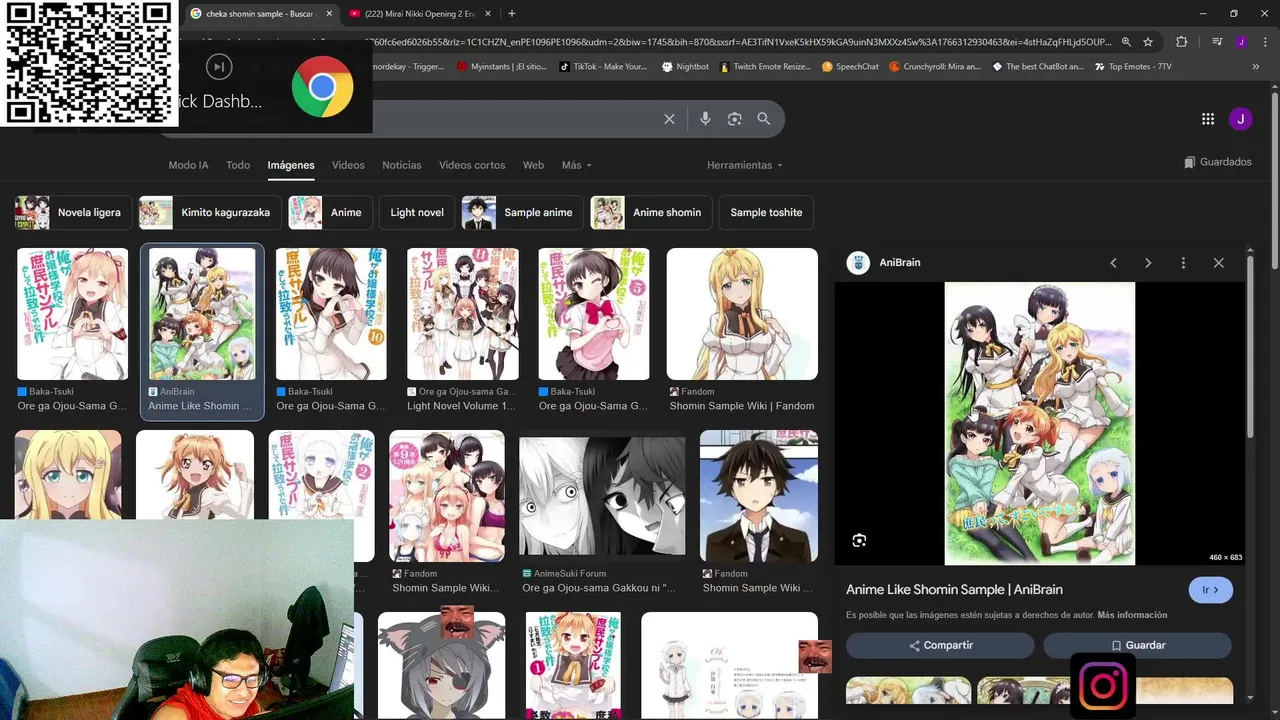Open the TikTok bookmark
The width and height of the screenshot is (1280, 720).
click(603, 67)
